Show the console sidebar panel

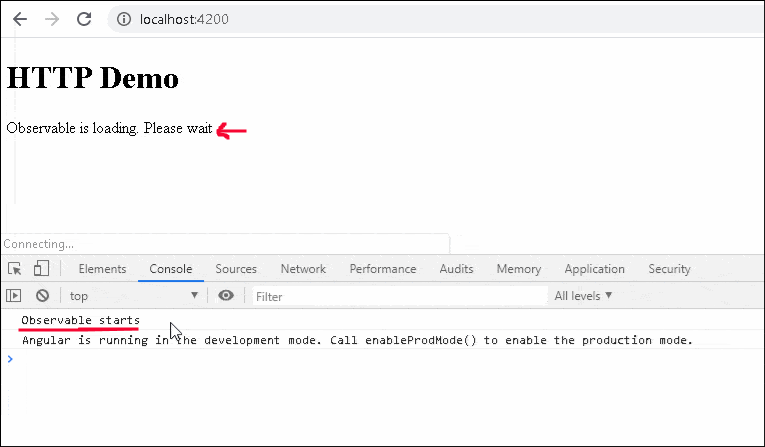[x=14, y=296]
